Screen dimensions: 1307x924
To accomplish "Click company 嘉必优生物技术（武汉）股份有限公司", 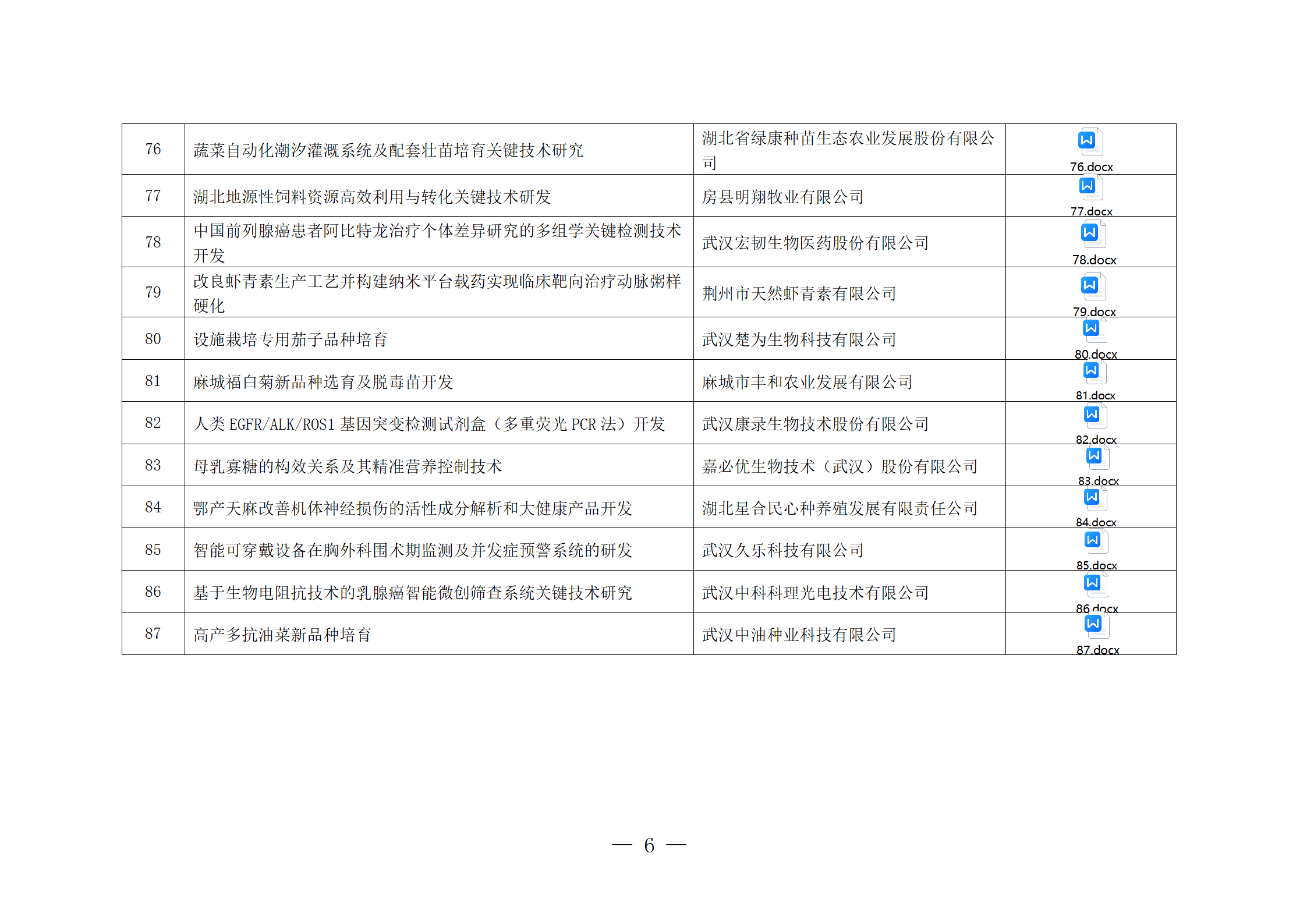I will tap(840, 466).
